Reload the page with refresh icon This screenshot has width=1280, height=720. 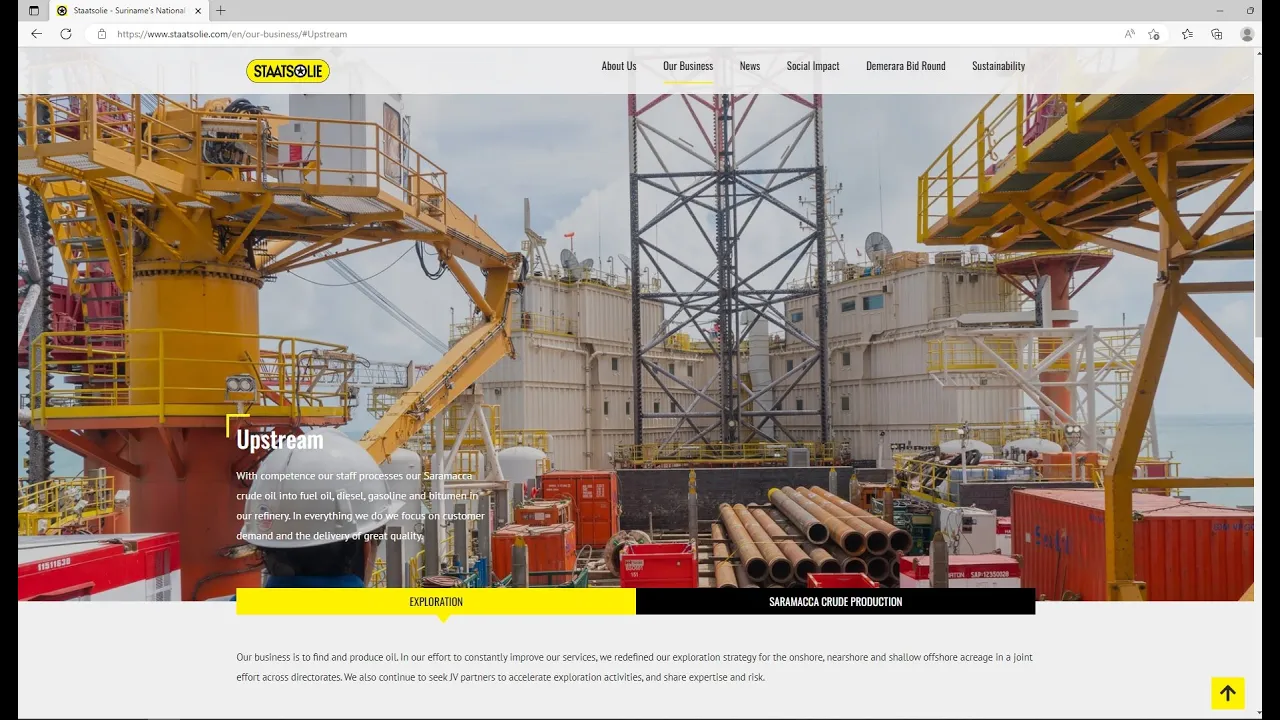[66, 34]
